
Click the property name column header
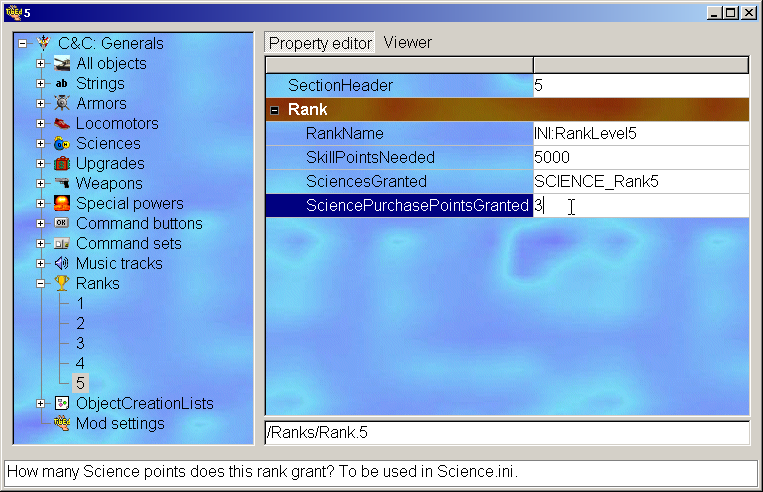point(399,65)
